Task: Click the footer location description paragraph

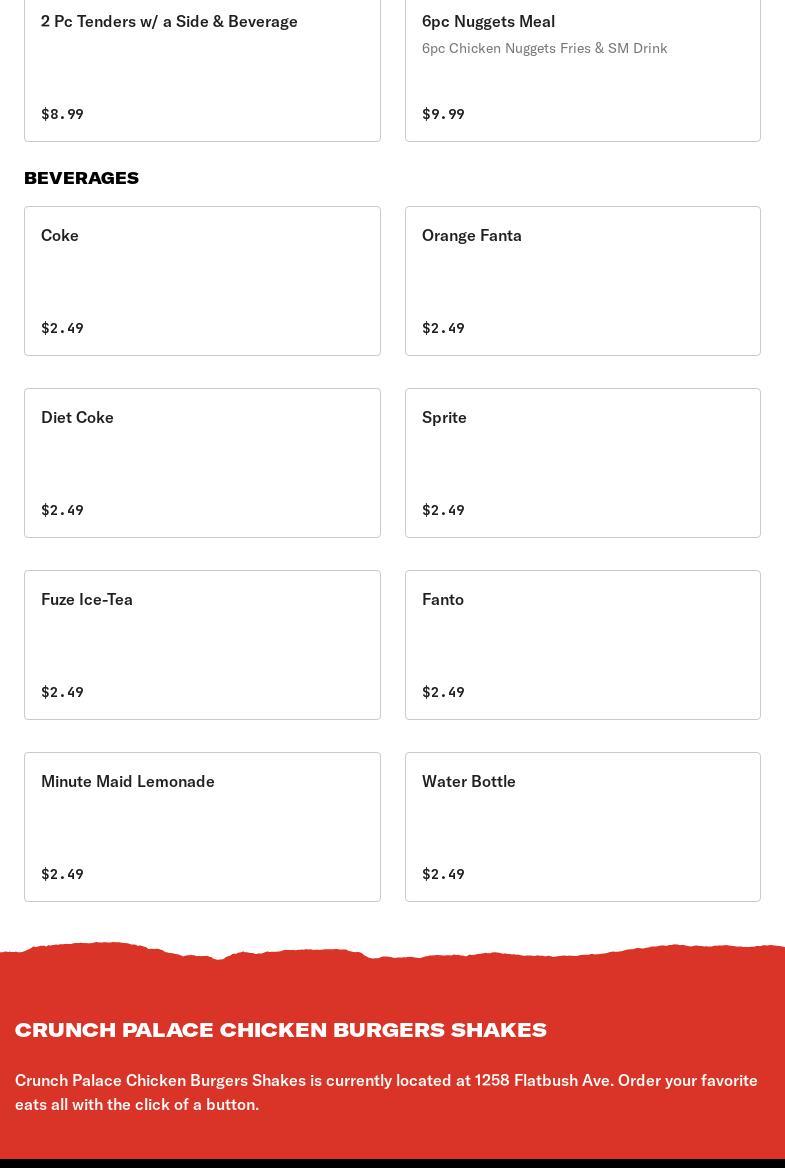Action: point(386,1092)
